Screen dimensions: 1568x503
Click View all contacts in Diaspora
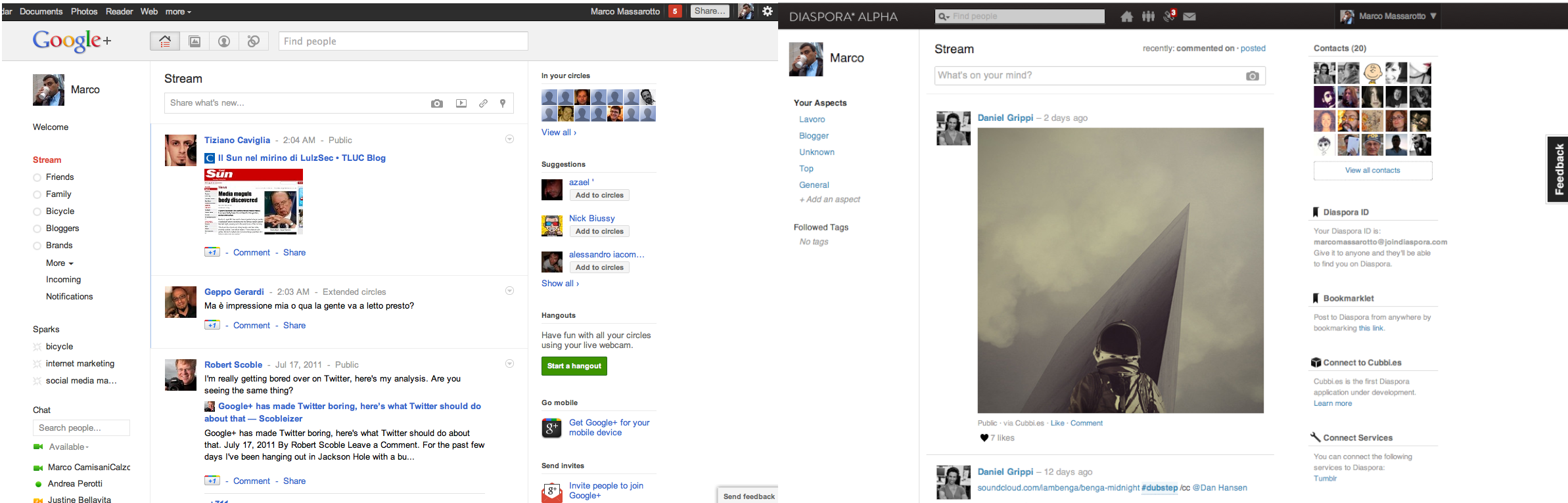coord(1372,170)
